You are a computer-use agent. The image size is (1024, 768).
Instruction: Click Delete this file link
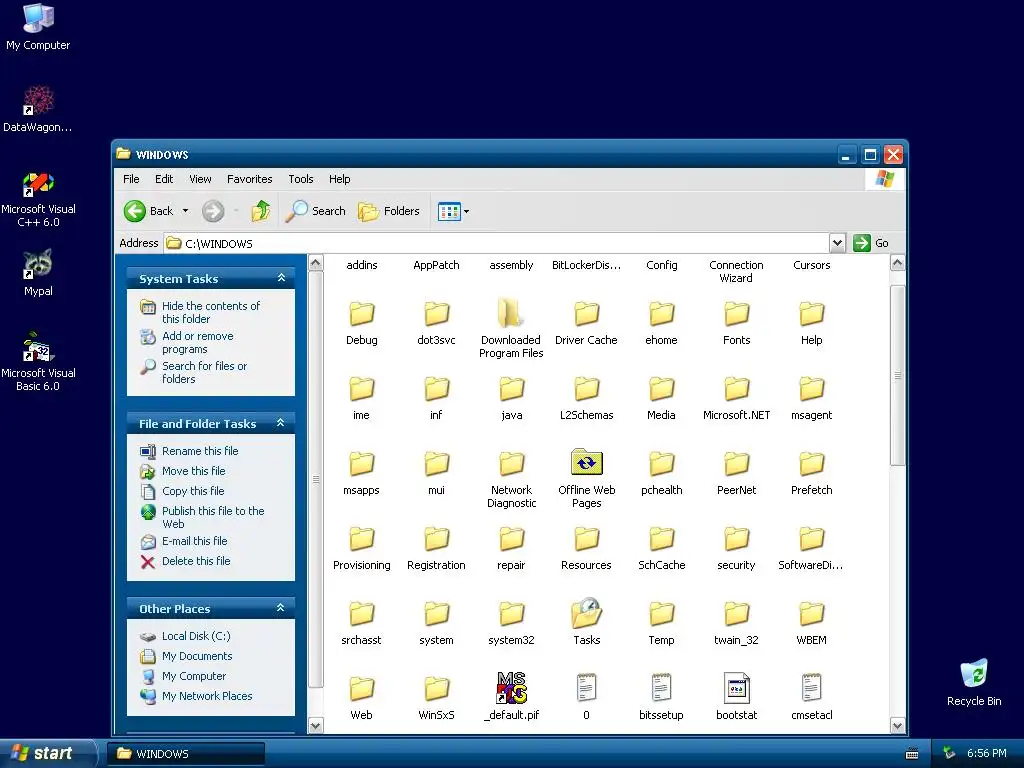(196, 561)
